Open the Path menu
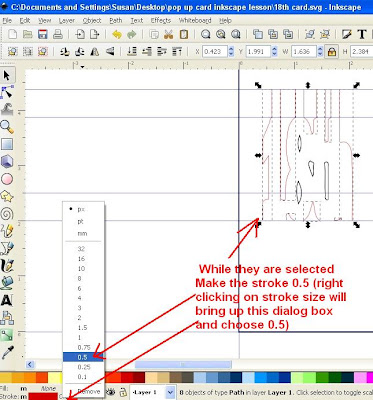Viewport: 373px width, 400px height. click(x=116, y=21)
